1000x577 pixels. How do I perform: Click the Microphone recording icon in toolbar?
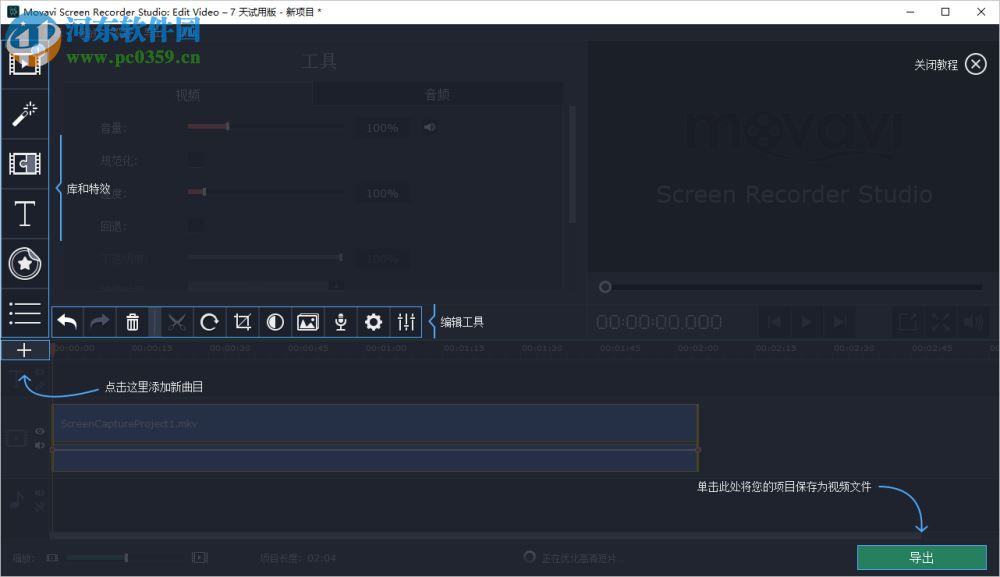[x=340, y=321]
